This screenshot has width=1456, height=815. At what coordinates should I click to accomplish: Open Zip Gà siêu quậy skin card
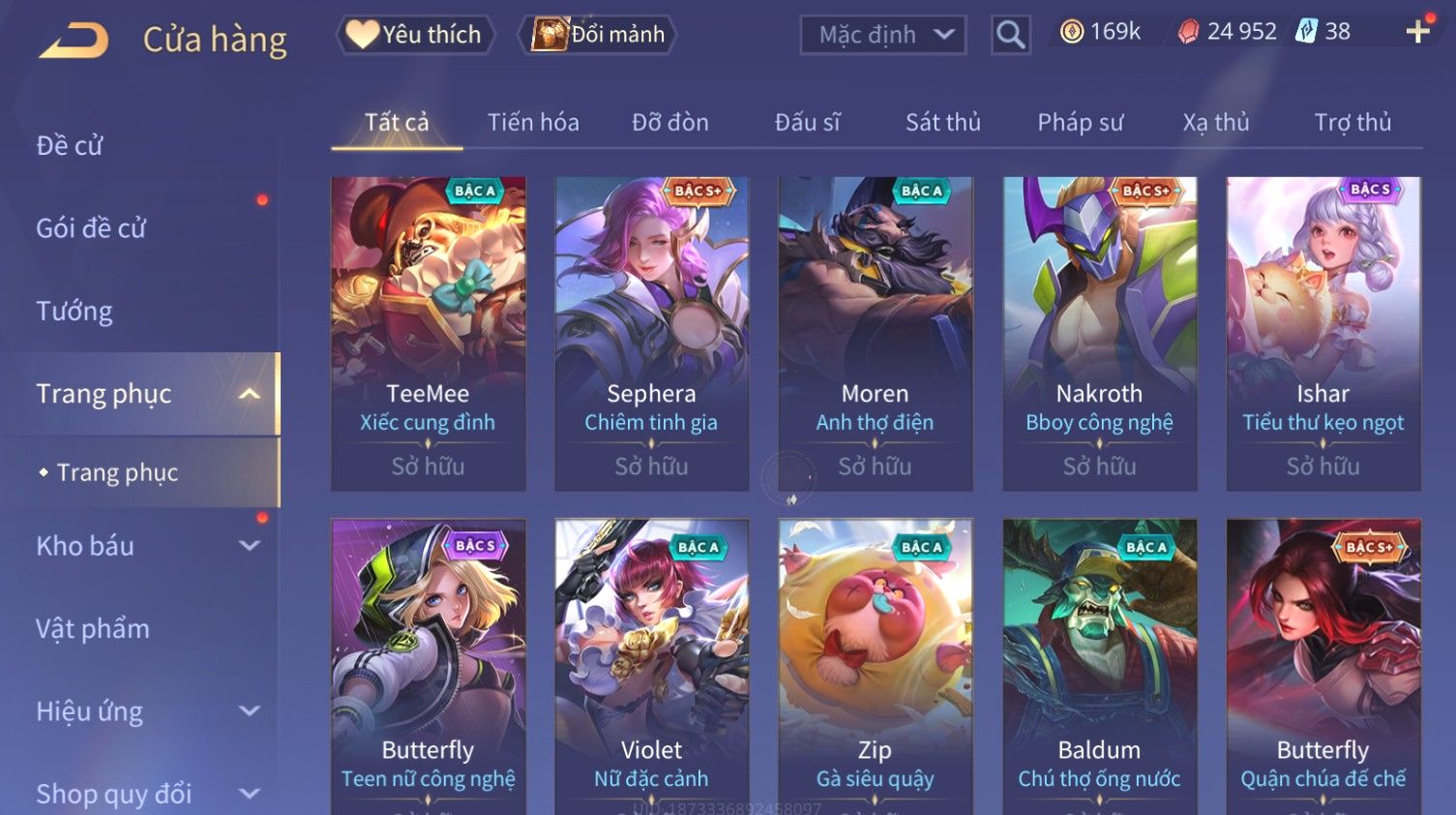pos(876,667)
